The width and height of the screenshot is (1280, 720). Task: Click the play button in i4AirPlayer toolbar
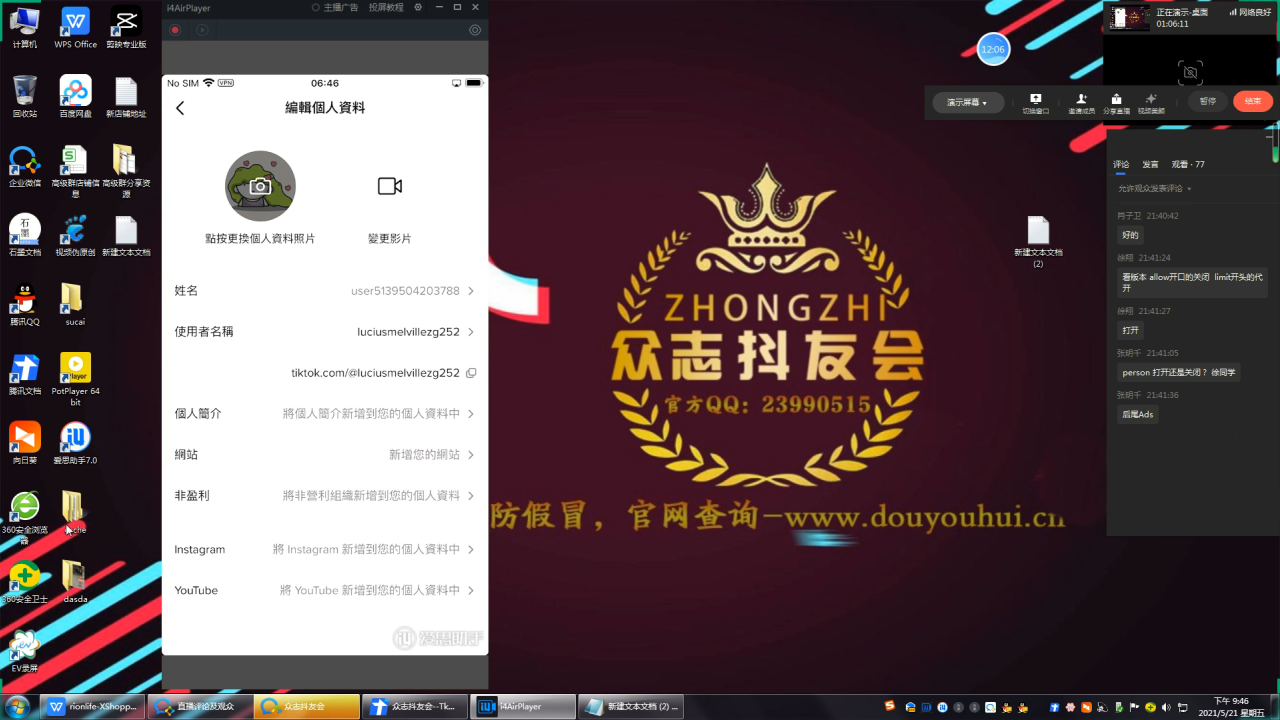[202, 30]
